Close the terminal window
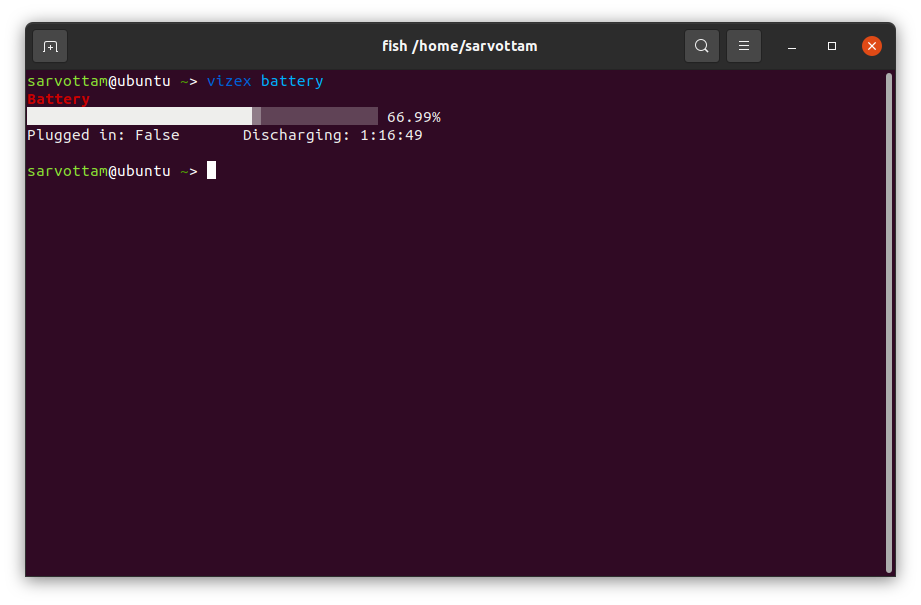The width and height of the screenshot is (921, 605). coord(872,46)
